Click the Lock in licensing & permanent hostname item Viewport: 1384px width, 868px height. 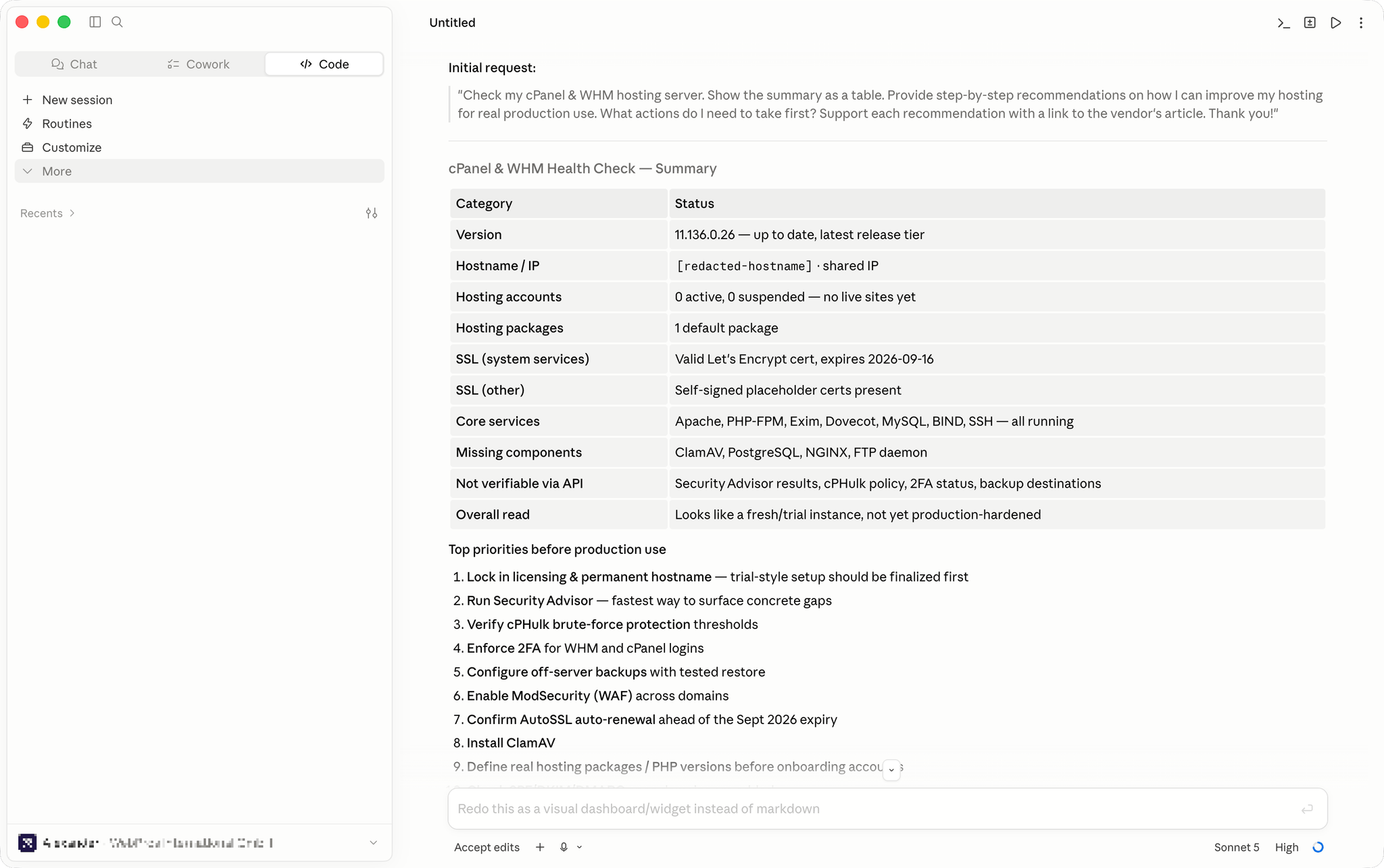tap(717, 577)
